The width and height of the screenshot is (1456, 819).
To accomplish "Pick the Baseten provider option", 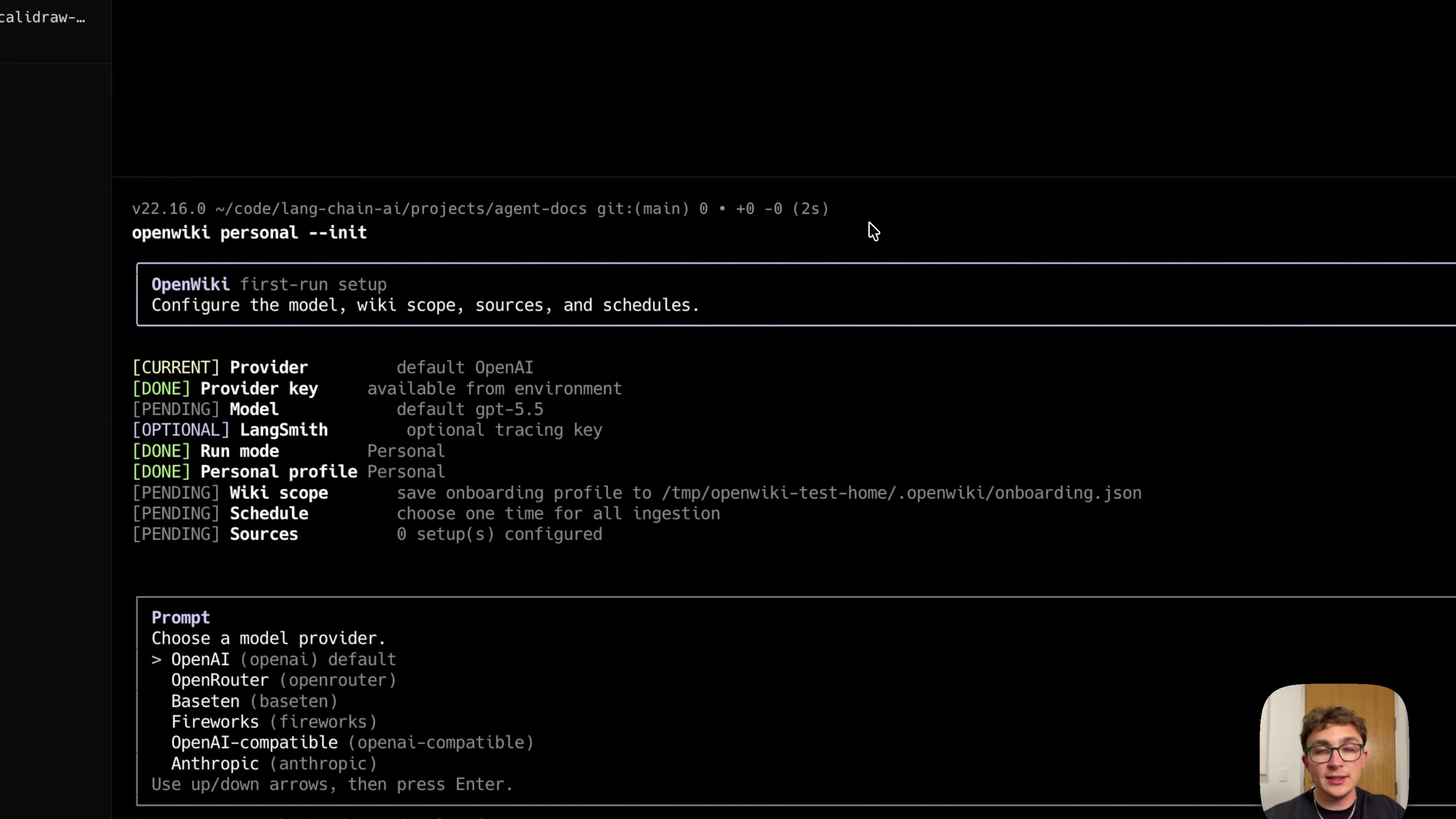I will coord(254,701).
